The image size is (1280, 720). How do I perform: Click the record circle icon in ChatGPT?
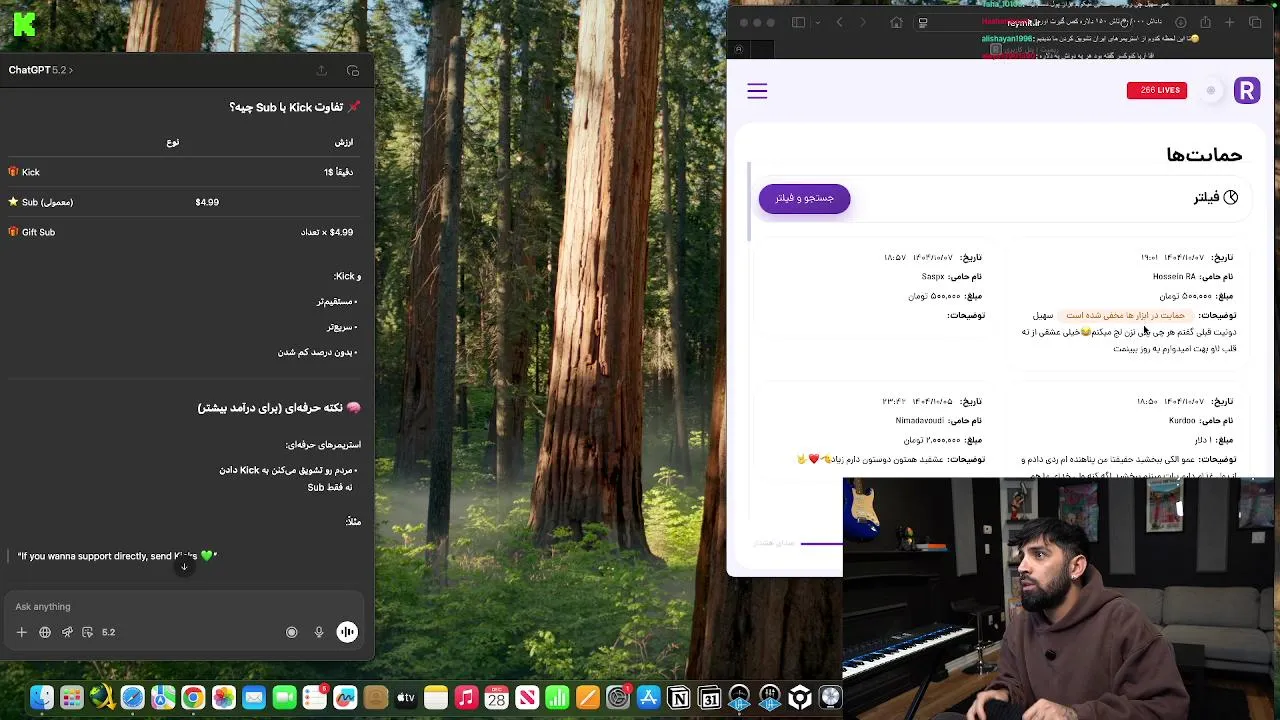(x=292, y=632)
